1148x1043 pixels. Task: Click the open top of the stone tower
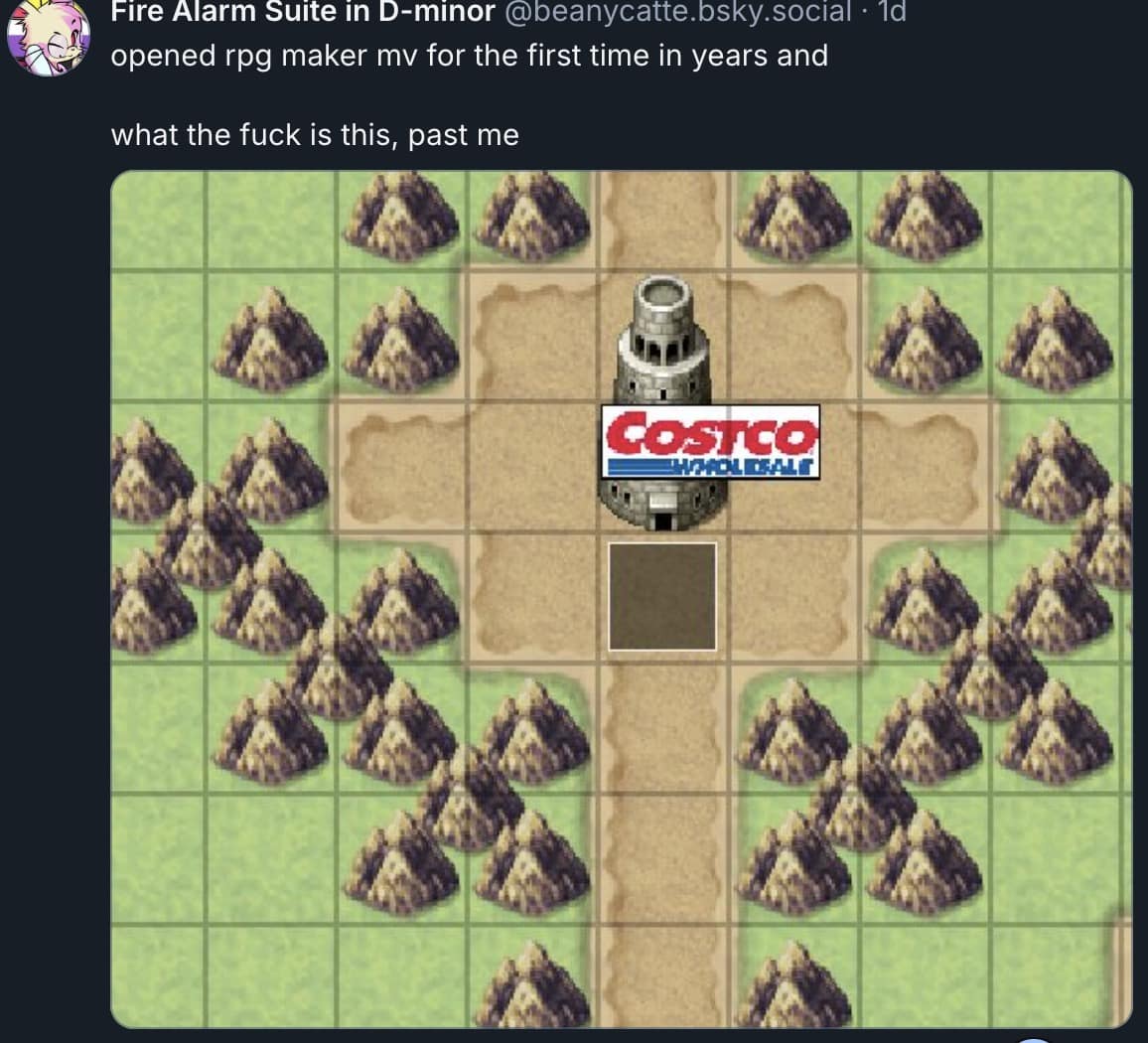pyautogui.click(x=662, y=294)
